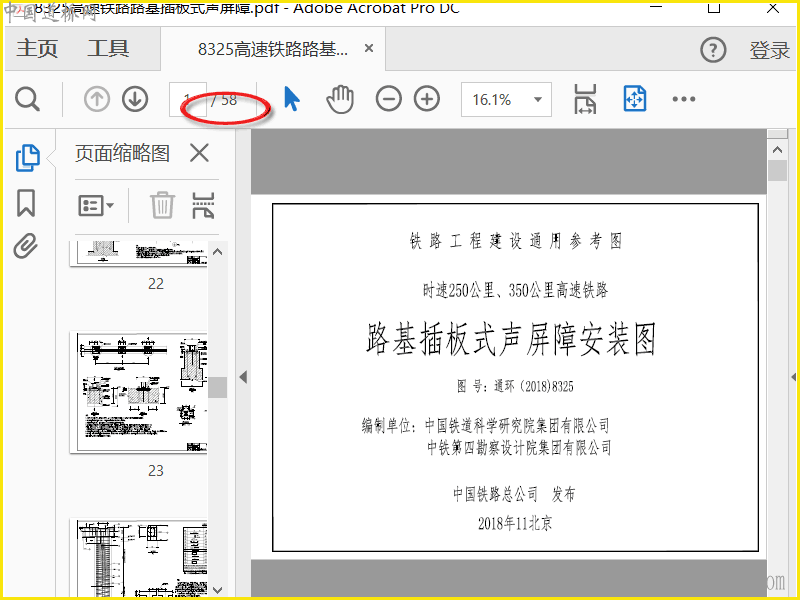Maximize the Acrobat window
Screen dimensions: 800x600
tap(714, 7)
